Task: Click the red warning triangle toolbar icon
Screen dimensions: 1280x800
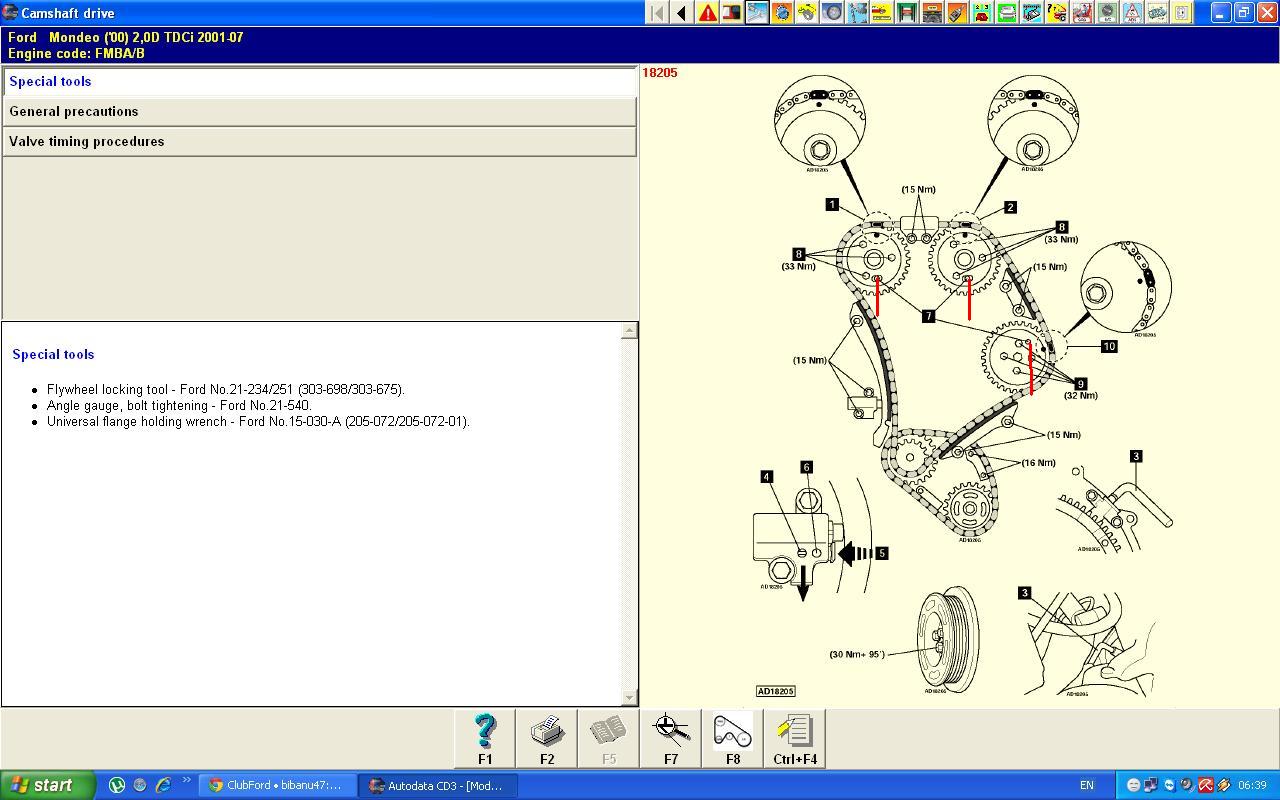Action: (707, 13)
